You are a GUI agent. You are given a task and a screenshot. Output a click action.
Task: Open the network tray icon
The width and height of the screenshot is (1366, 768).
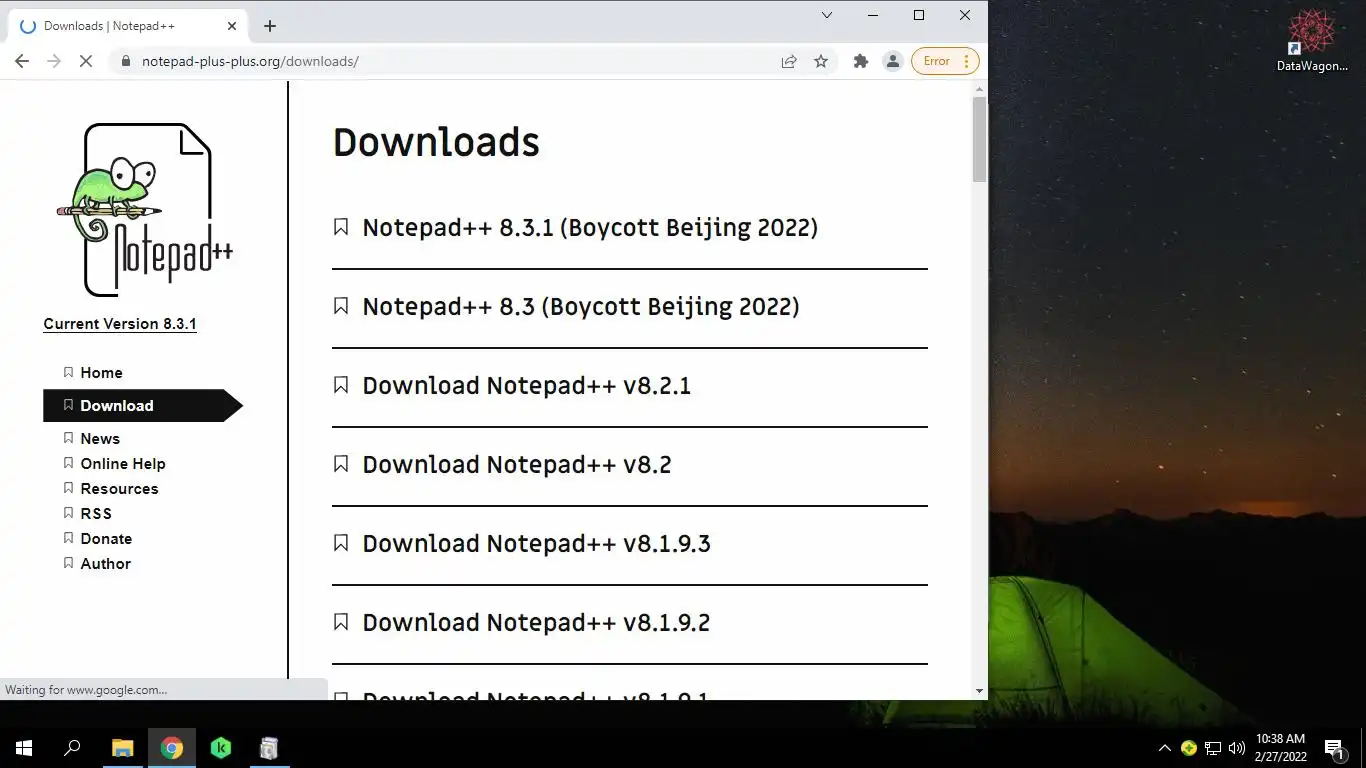1213,748
